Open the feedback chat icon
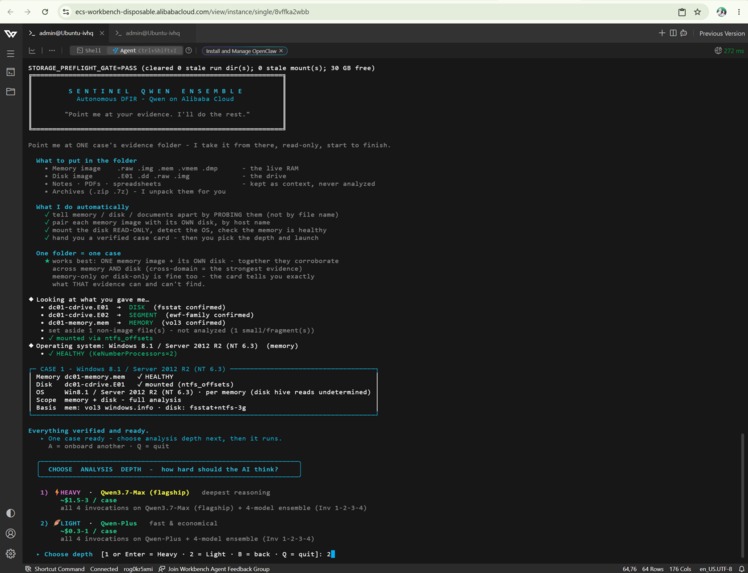 [x=684, y=33]
